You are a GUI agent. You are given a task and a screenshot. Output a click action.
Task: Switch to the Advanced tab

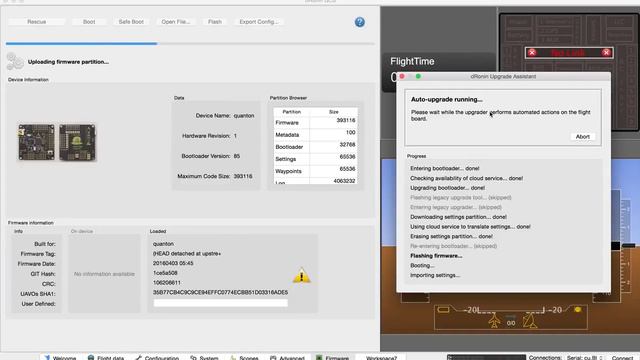click(x=287, y=358)
